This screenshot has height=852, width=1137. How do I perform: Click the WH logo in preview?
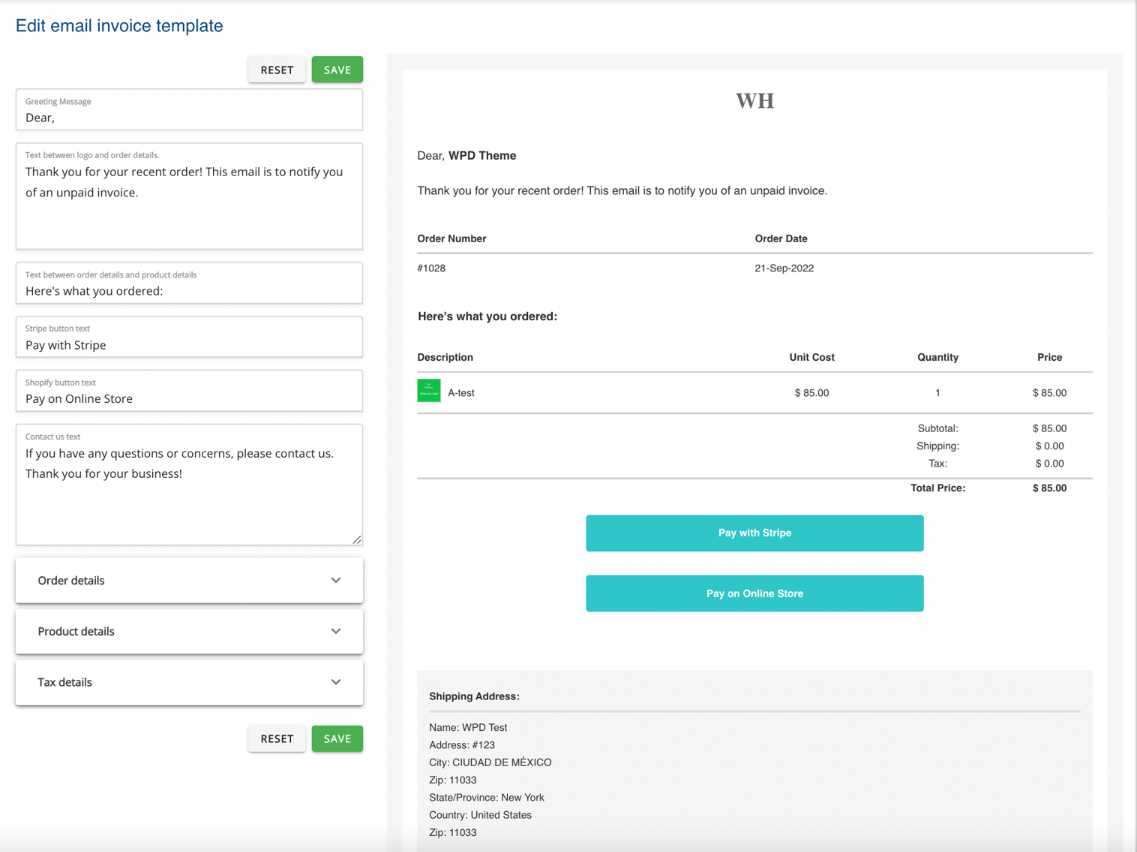coord(755,101)
